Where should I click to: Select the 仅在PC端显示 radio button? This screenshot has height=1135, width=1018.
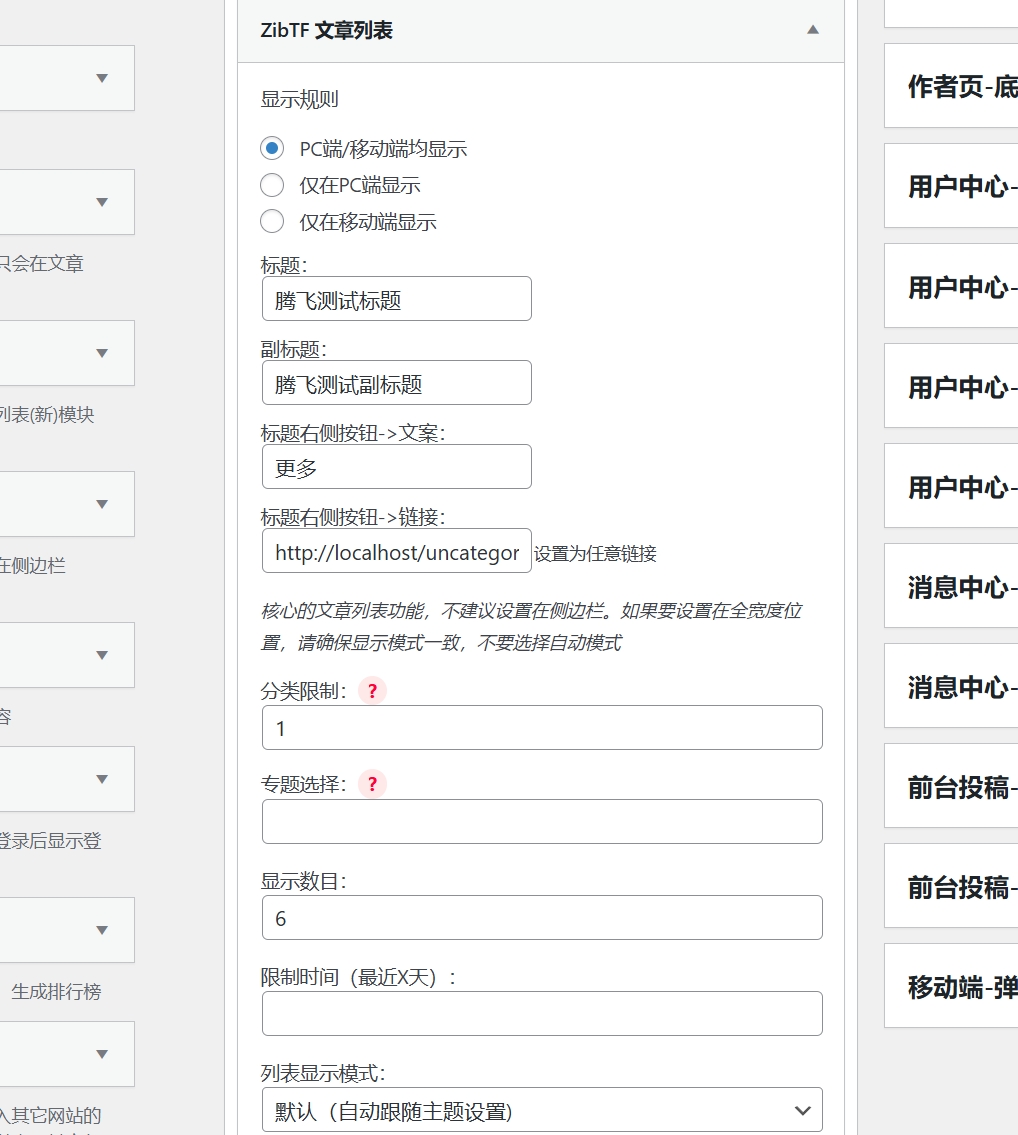[x=271, y=185]
